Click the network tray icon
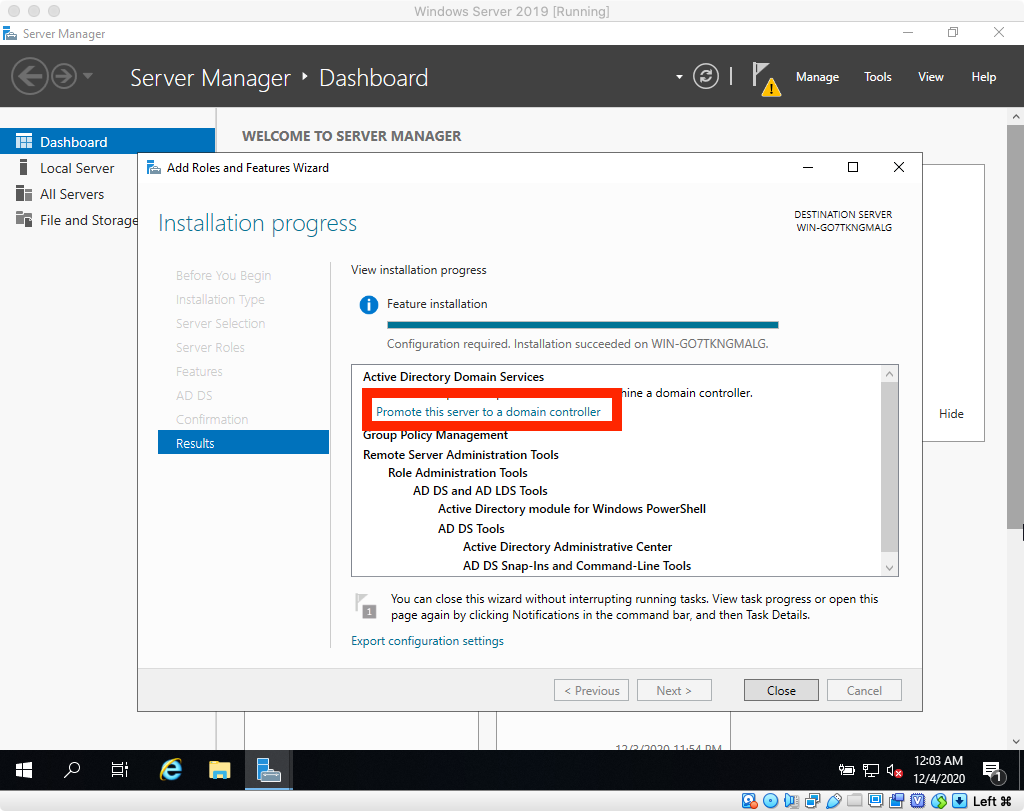Viewport: 1024px width, 811px height. [871, 771]
